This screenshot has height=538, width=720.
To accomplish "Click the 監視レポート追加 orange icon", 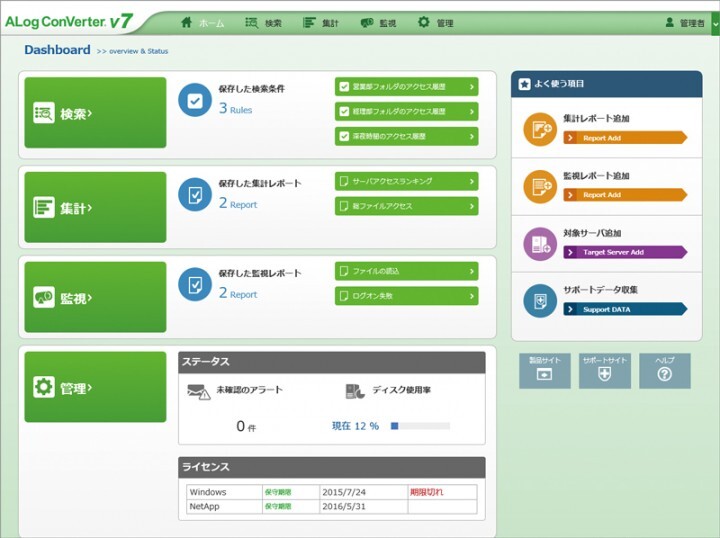I will (540, 186).
